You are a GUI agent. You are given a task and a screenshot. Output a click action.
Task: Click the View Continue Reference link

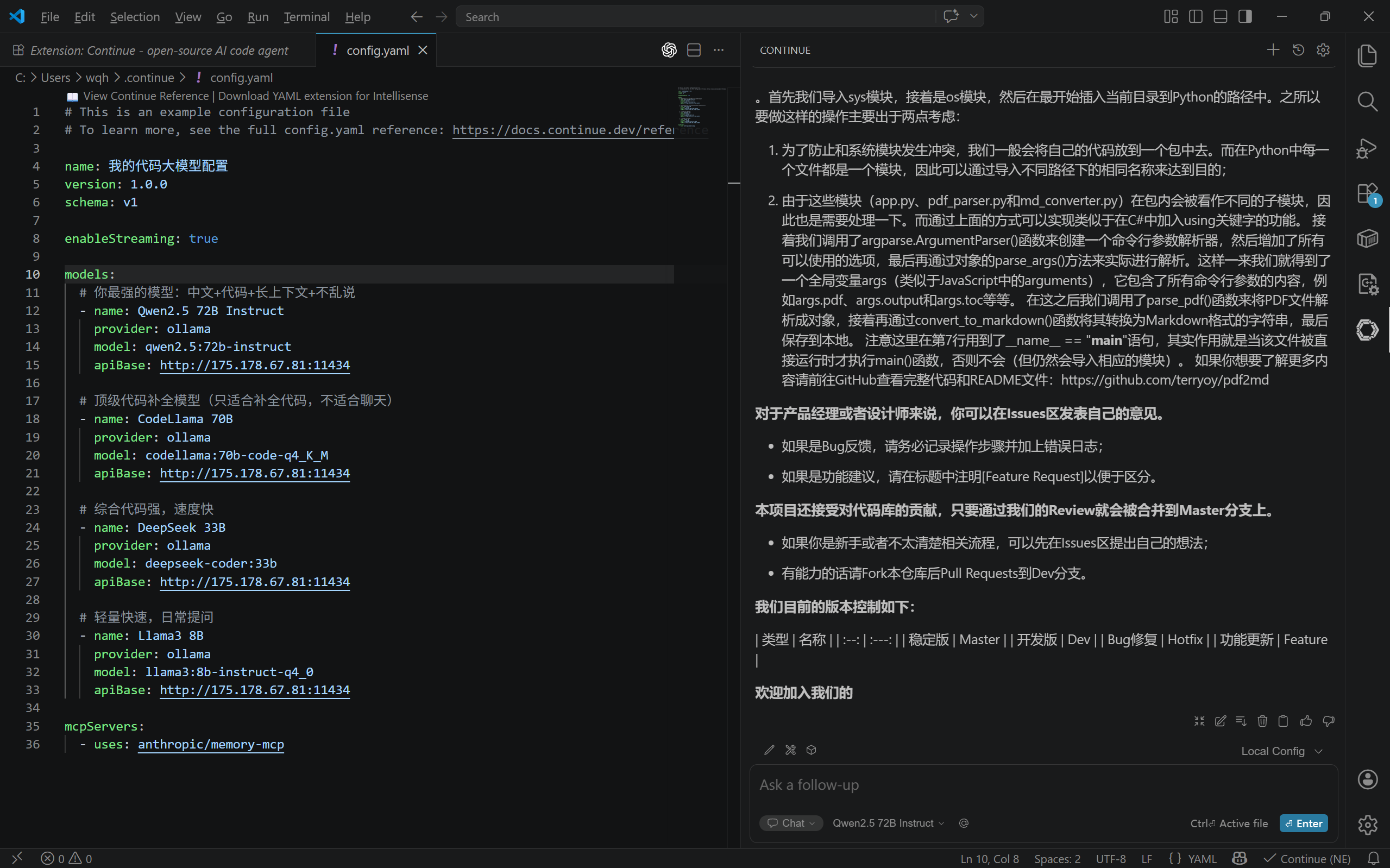tap(146, 96)
